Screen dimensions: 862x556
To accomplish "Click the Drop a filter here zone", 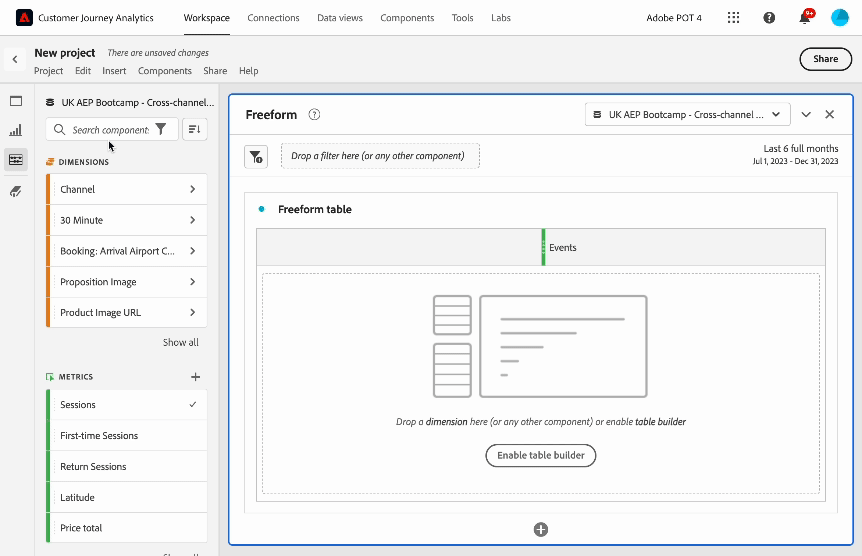I will (x=380, y=156).
